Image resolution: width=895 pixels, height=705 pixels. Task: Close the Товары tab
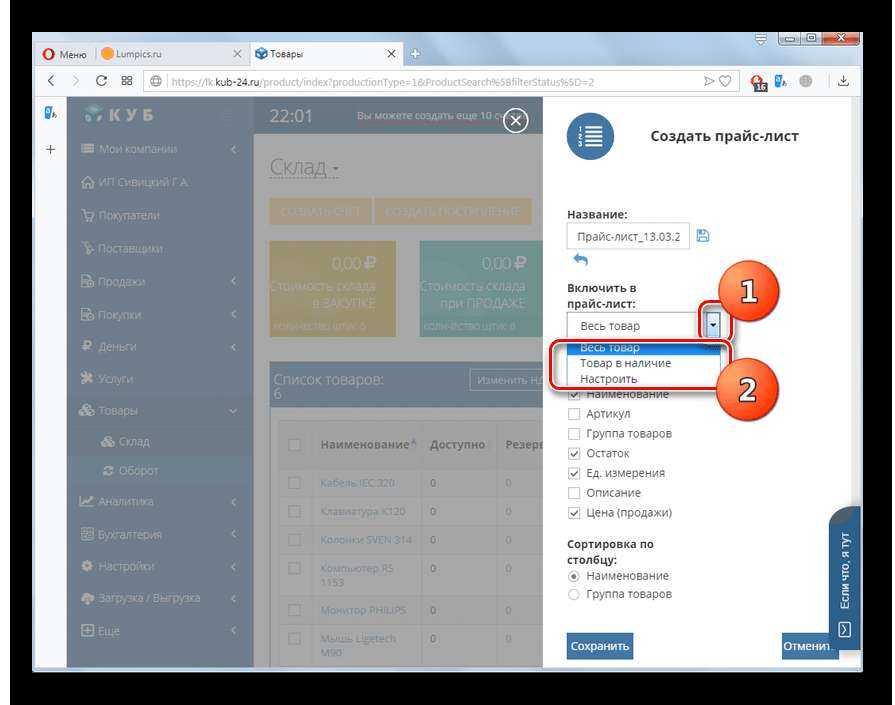391,54
